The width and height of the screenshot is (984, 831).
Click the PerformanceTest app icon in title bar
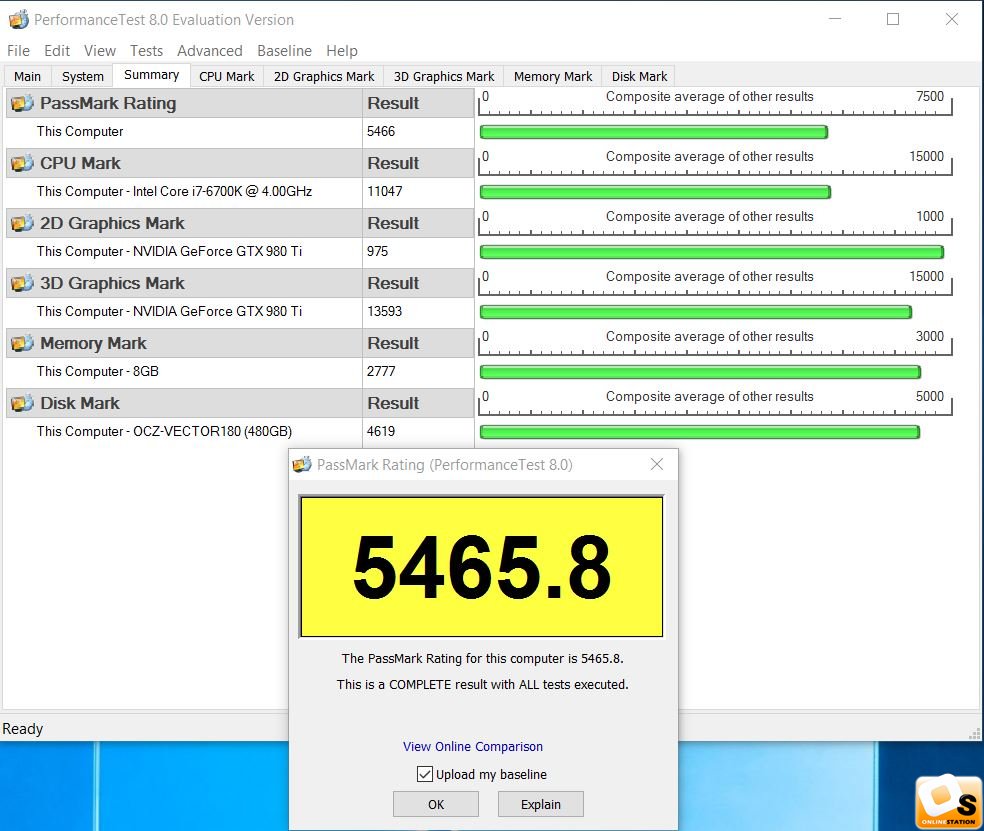pyautogui.click(x=19, y=19)
